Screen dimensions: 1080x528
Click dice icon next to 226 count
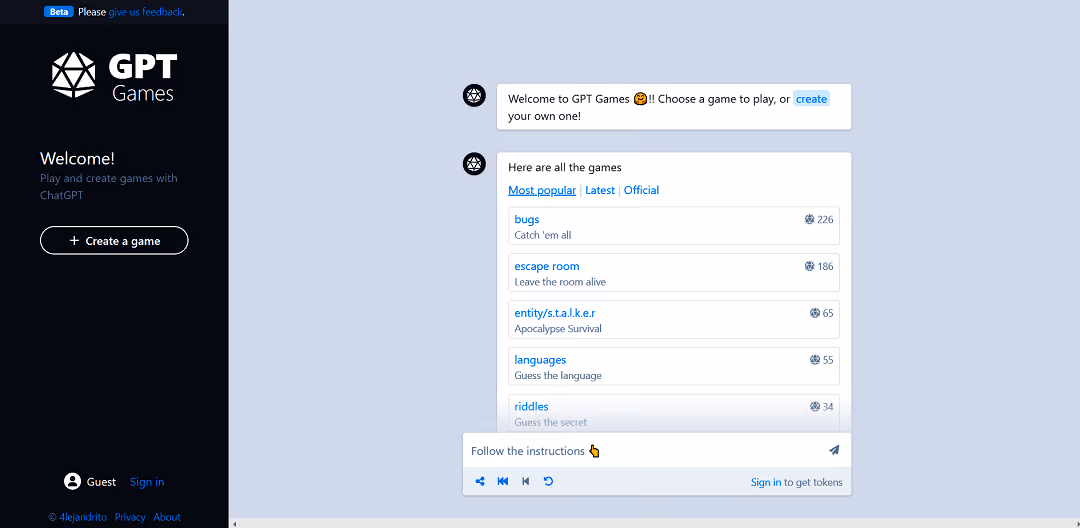tap(809, 220)
